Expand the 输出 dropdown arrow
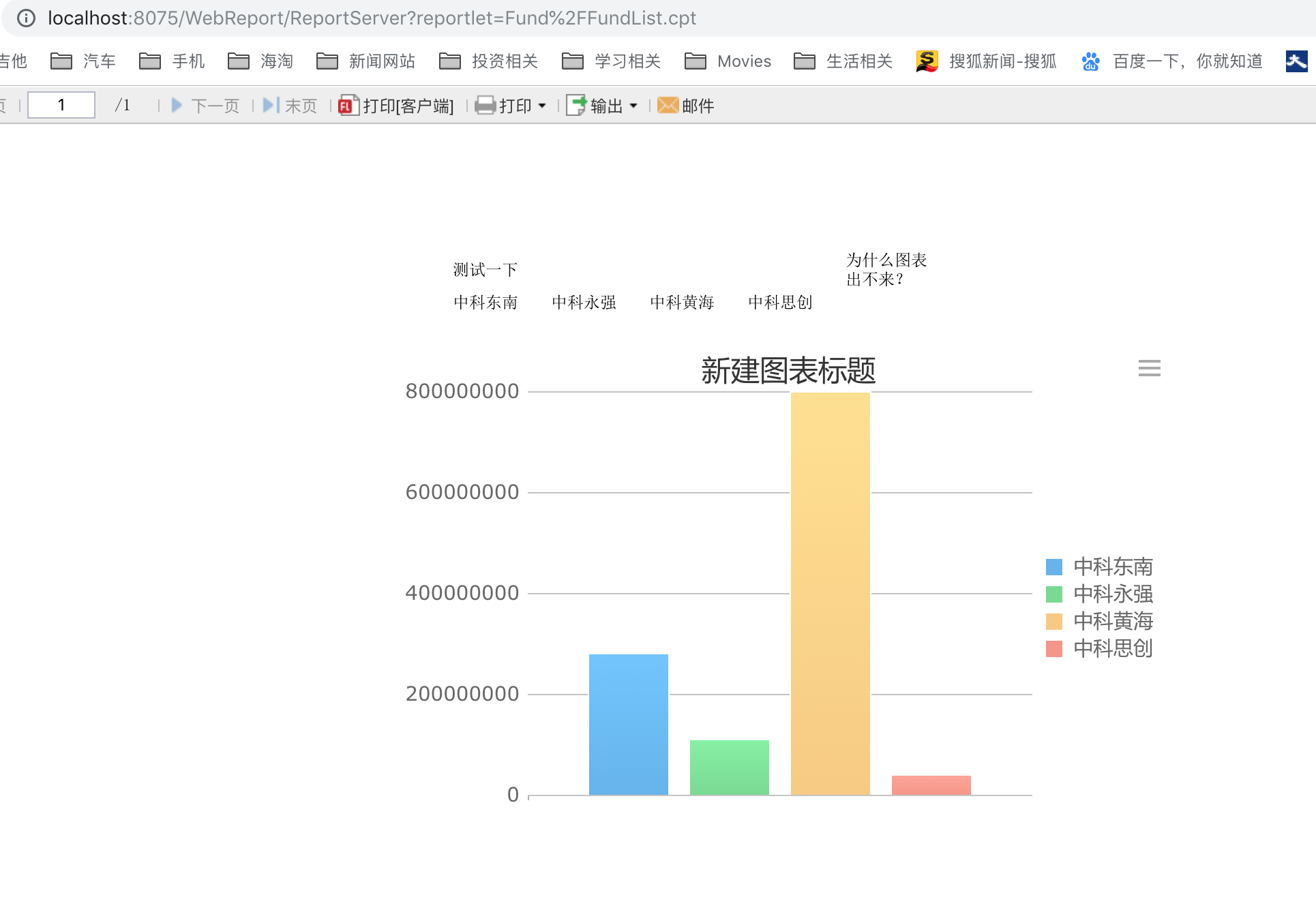The image size is (1316, 897). (x=633, y=106)
